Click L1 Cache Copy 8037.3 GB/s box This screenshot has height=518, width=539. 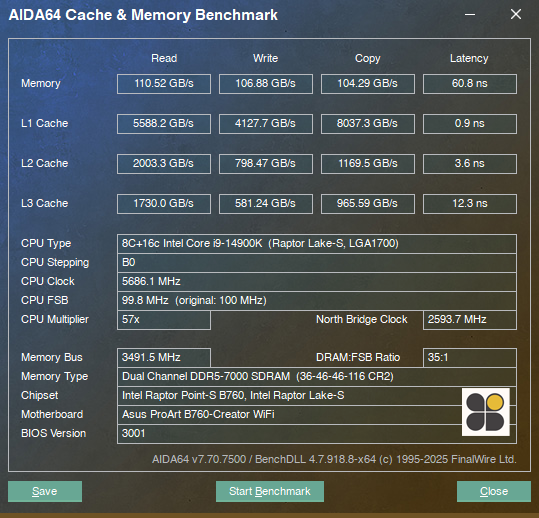(368, 124)
